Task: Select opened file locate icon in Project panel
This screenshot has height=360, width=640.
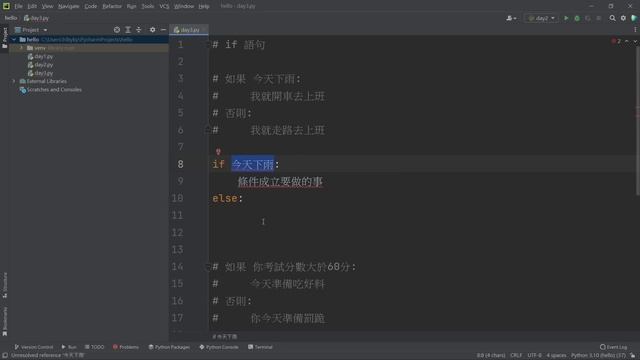Action: click(117, 30)
